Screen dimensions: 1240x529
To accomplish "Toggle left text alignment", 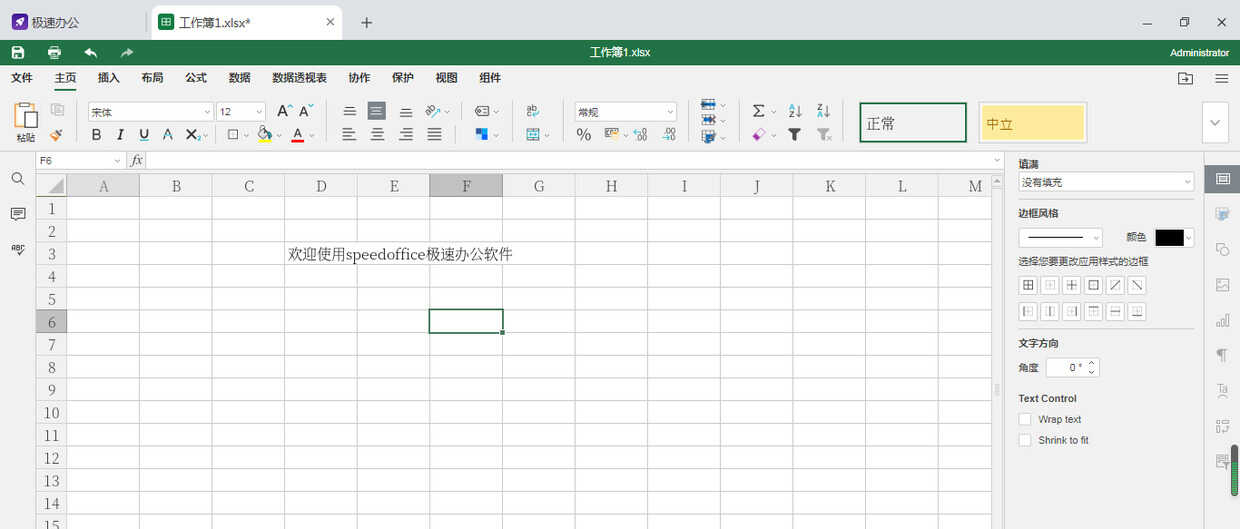I will pos(349,134).
